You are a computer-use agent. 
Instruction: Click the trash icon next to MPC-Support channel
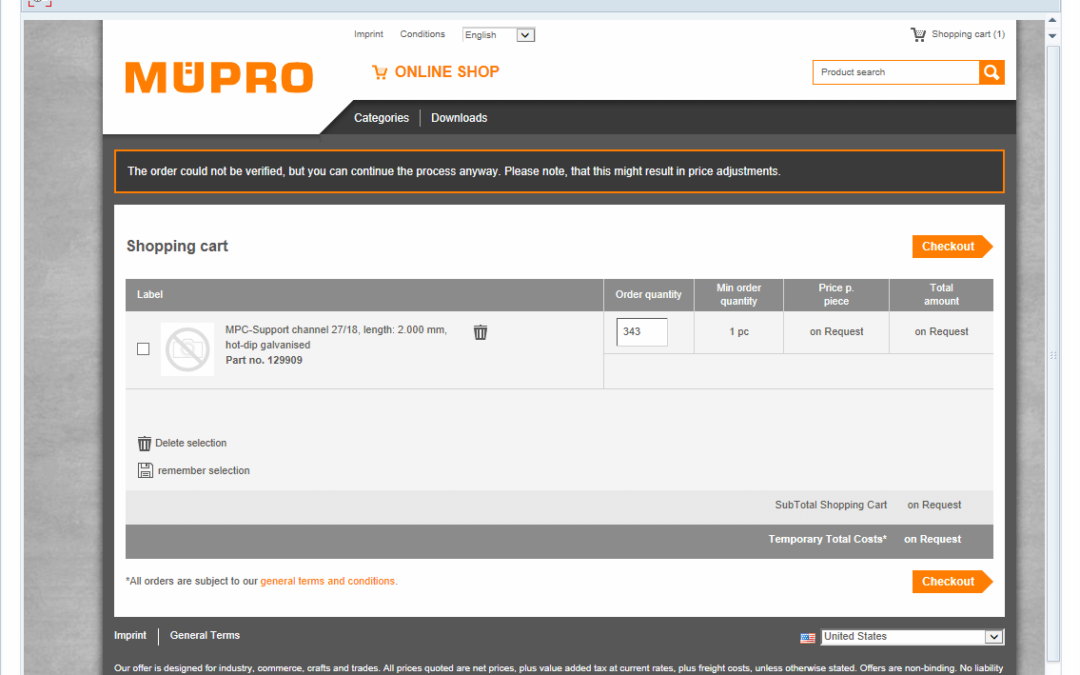(480, 332)
